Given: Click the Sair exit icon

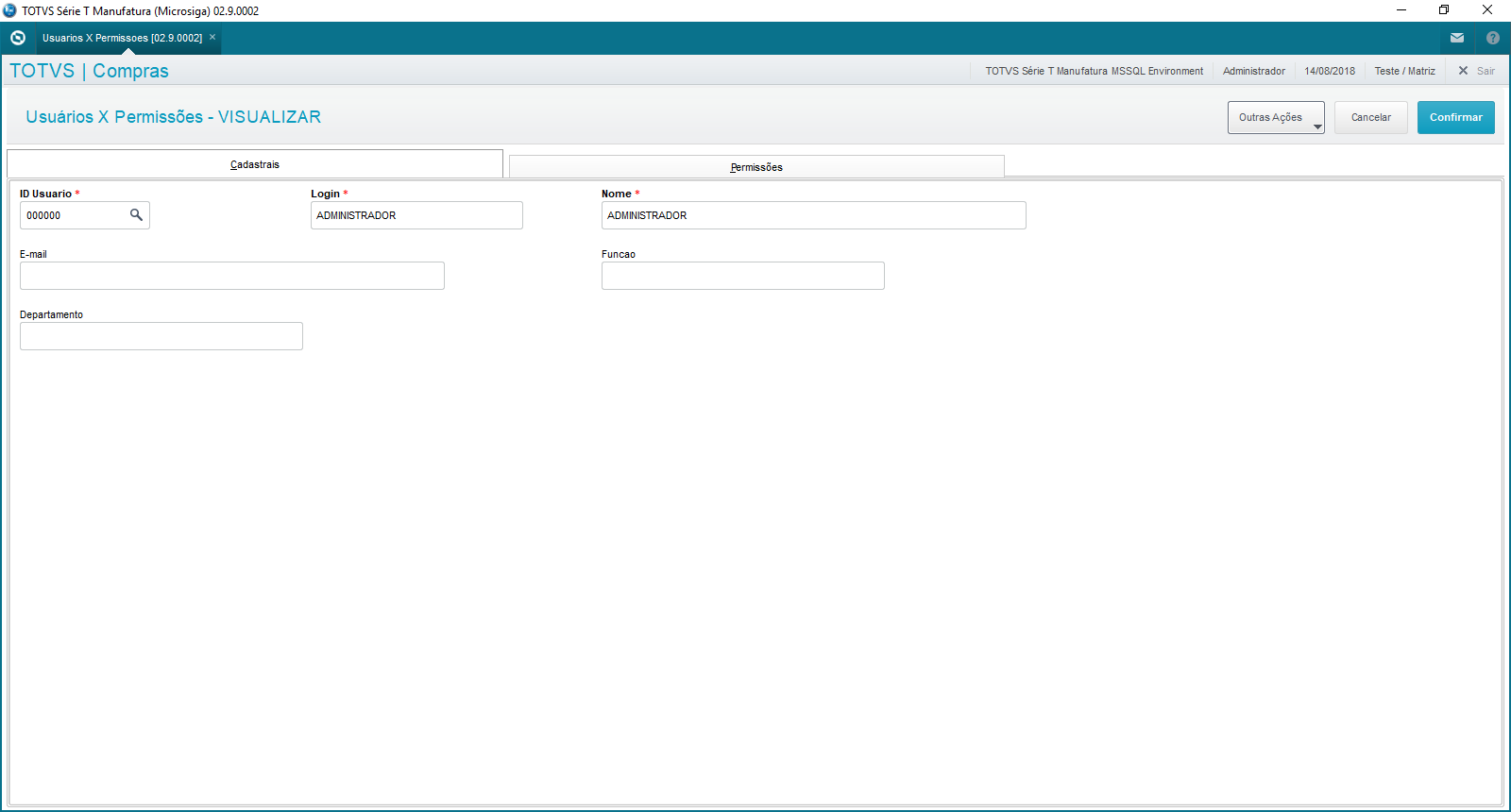Looking at the screenshot, I should pos(1464,71).
